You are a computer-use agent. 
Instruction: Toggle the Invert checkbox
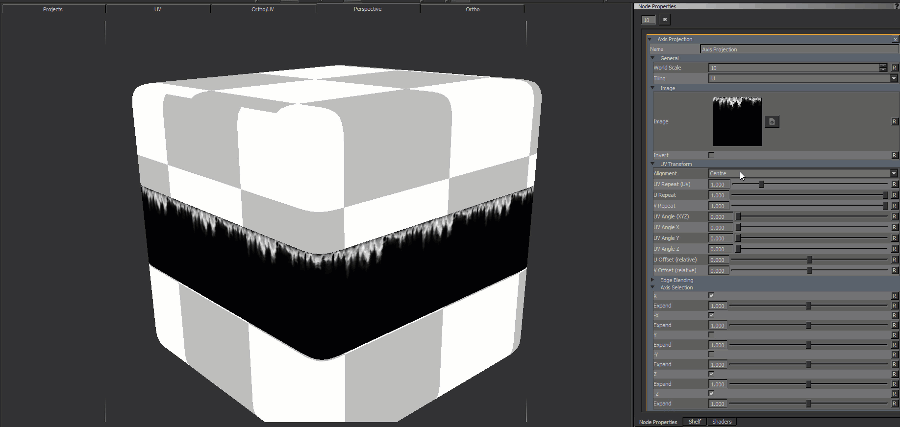click(711, 155)
